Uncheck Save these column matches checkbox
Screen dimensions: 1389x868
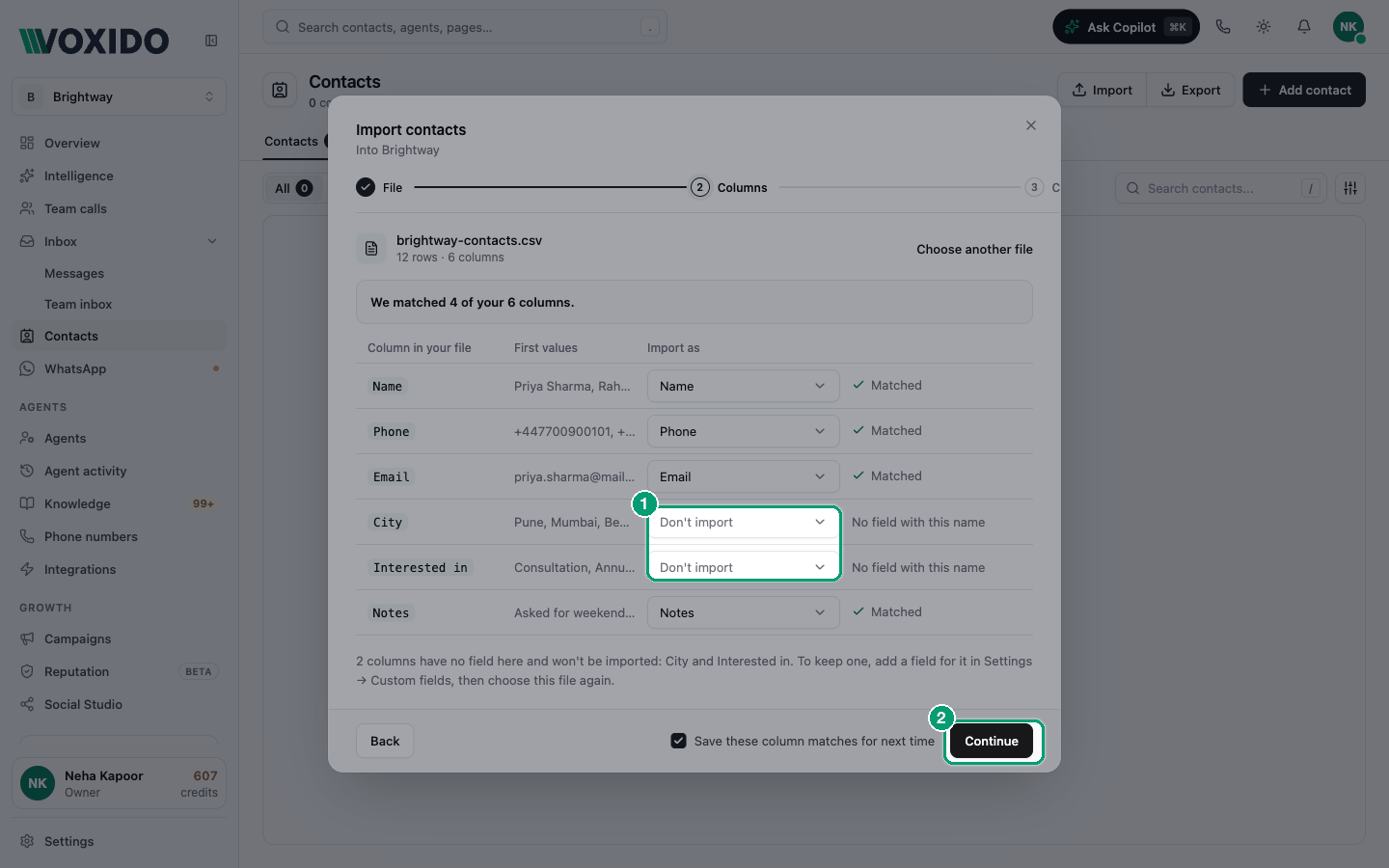[x=679, y=741]
